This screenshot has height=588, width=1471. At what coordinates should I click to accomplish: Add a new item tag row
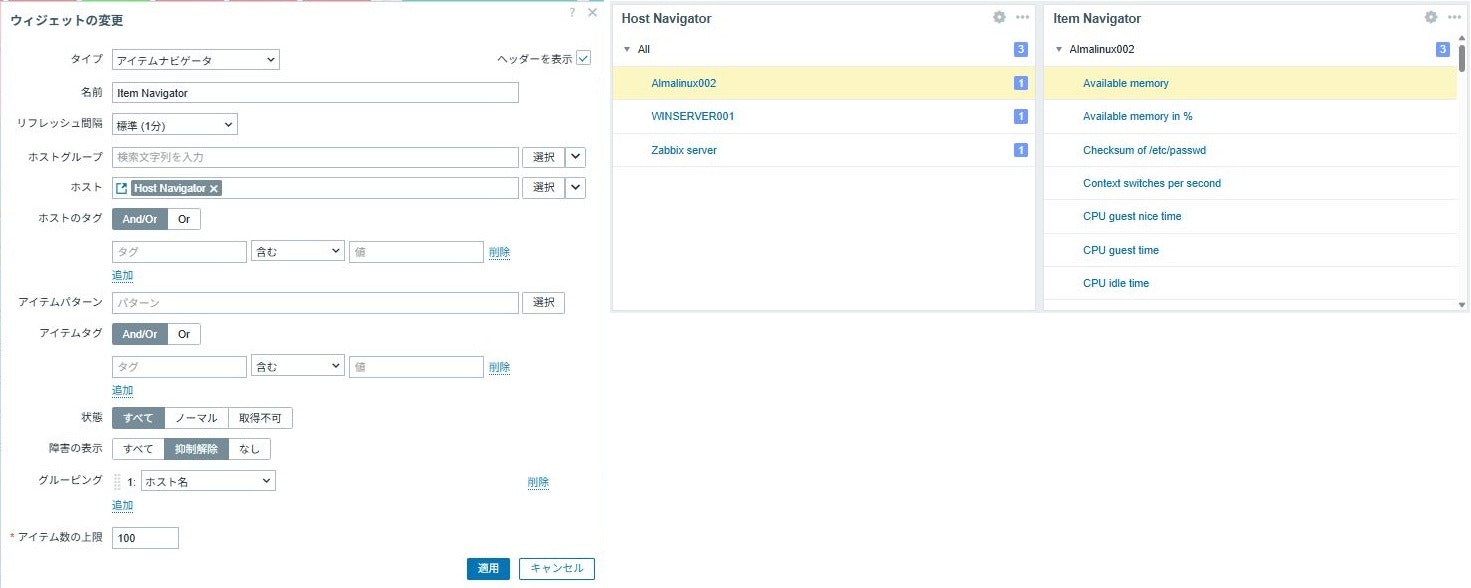click(x=122, y=390)
